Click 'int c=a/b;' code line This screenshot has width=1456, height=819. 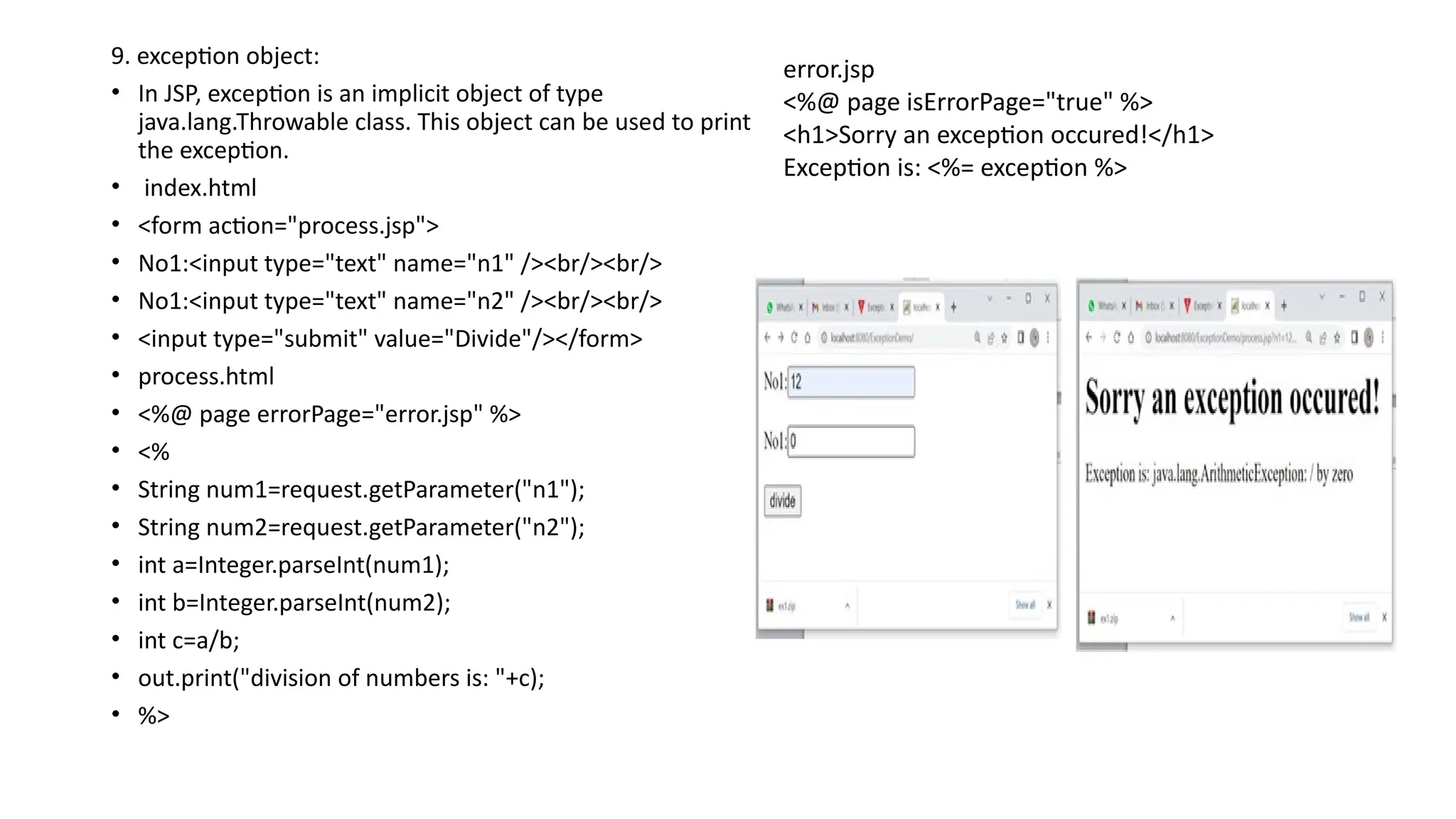(189, 641)
